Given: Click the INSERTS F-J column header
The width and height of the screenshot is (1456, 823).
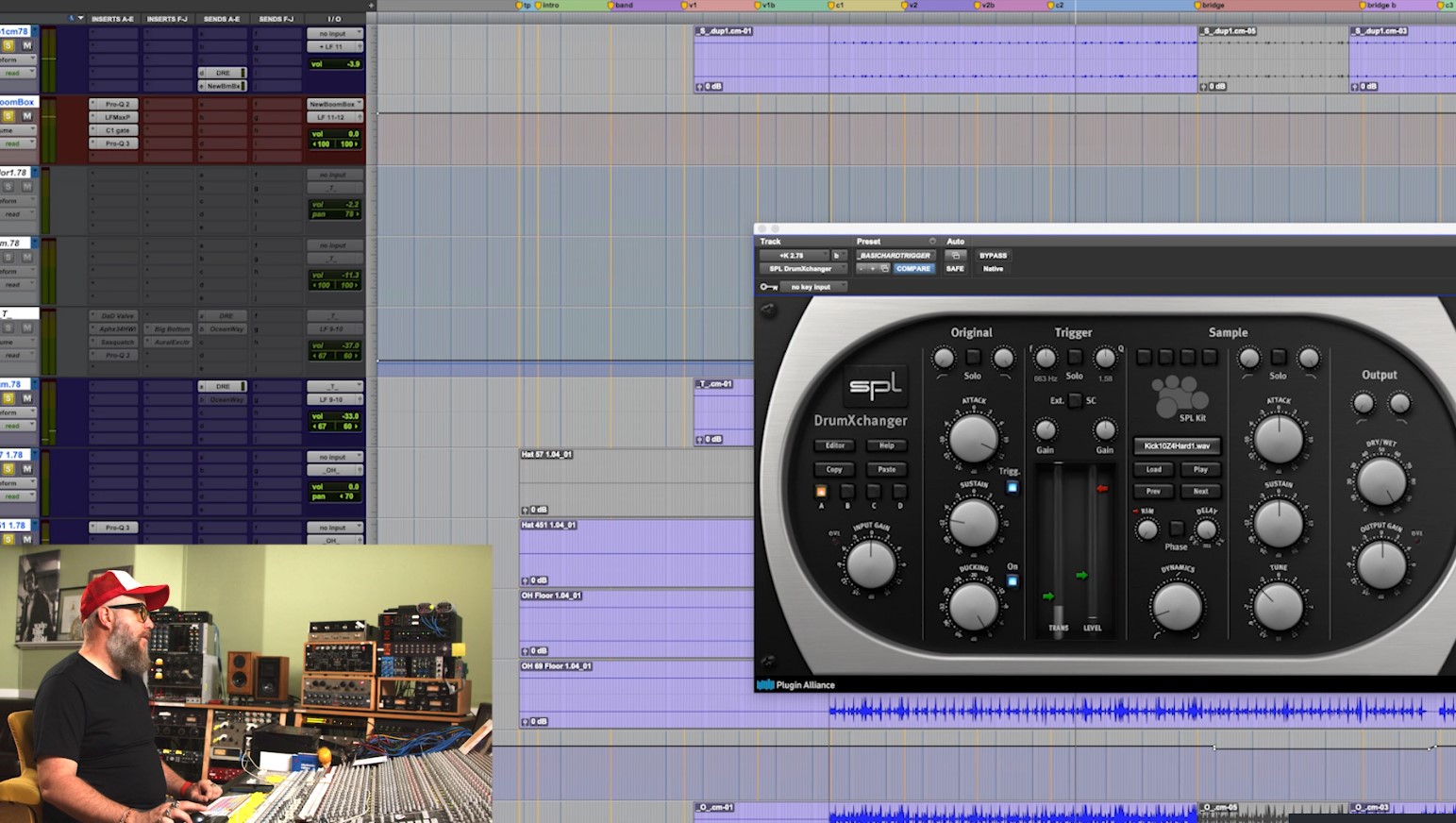Looking at the screenshot, I should 167,19.
